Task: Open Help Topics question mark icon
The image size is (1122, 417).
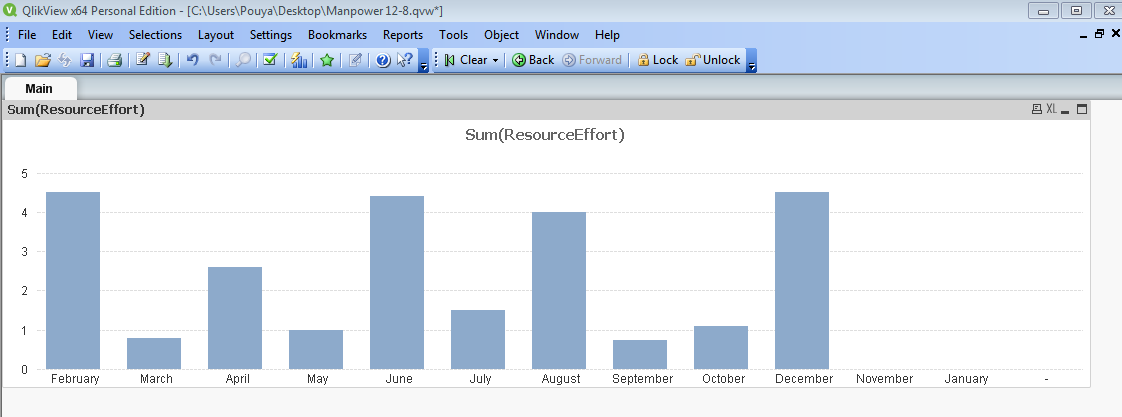Action: tap(383, 60)
